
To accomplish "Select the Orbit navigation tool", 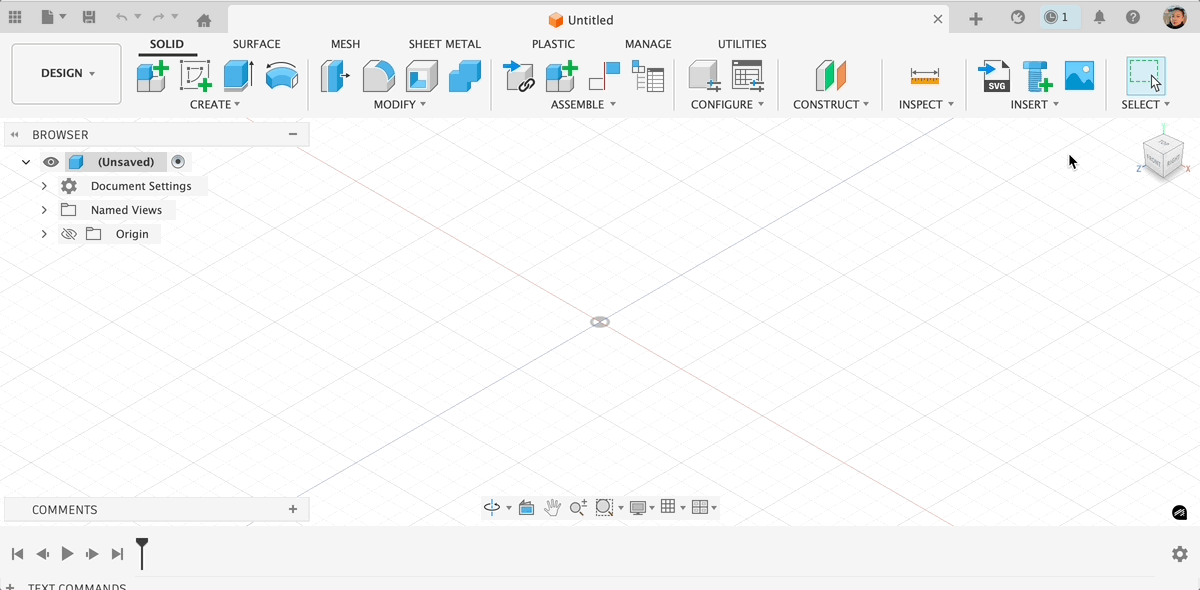I will pos(492,508).
